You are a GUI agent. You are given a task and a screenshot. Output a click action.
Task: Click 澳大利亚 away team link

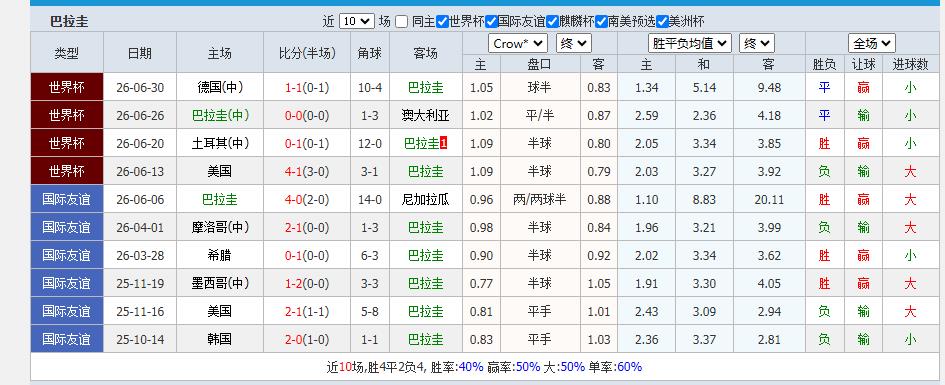tap(425, 116)
